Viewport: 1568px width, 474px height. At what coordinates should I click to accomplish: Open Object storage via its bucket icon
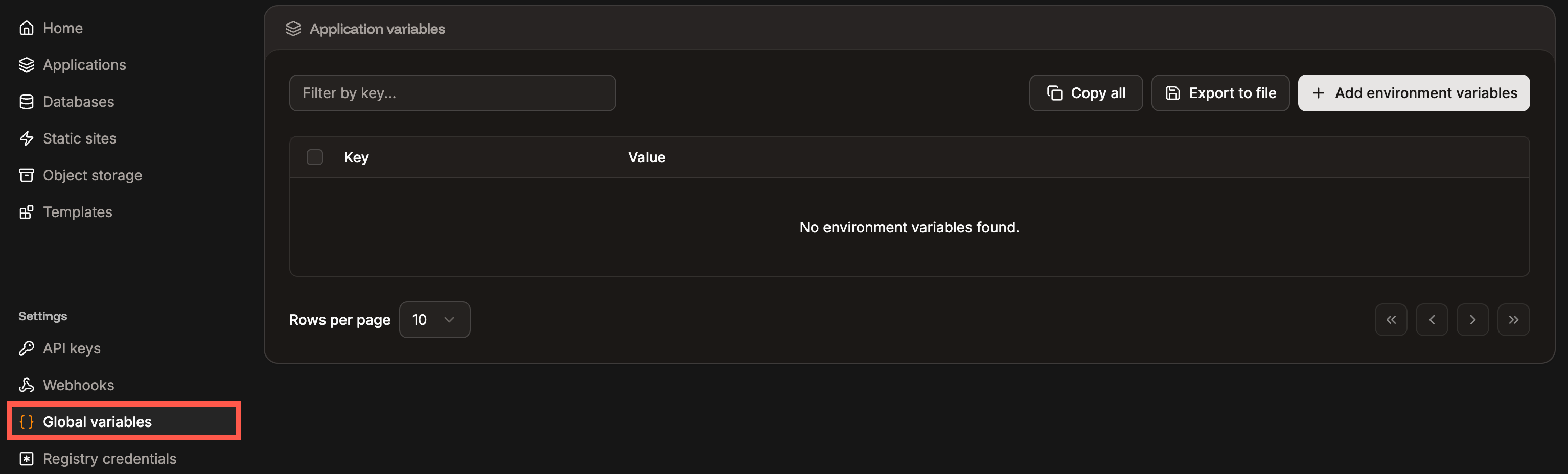(x=27, y=175)
